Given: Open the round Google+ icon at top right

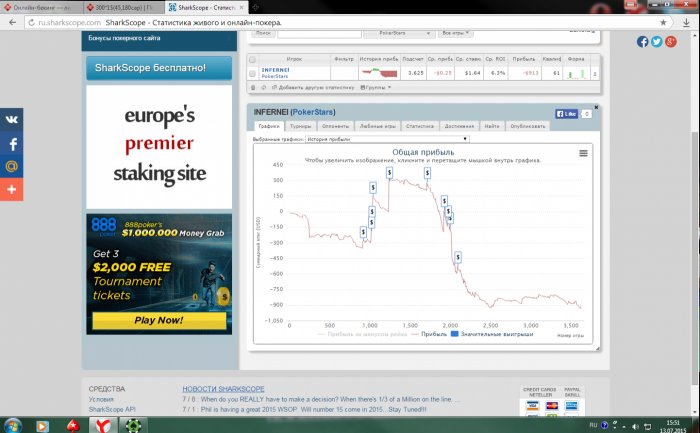Looking at the screenshot, I should coord(671,42).
